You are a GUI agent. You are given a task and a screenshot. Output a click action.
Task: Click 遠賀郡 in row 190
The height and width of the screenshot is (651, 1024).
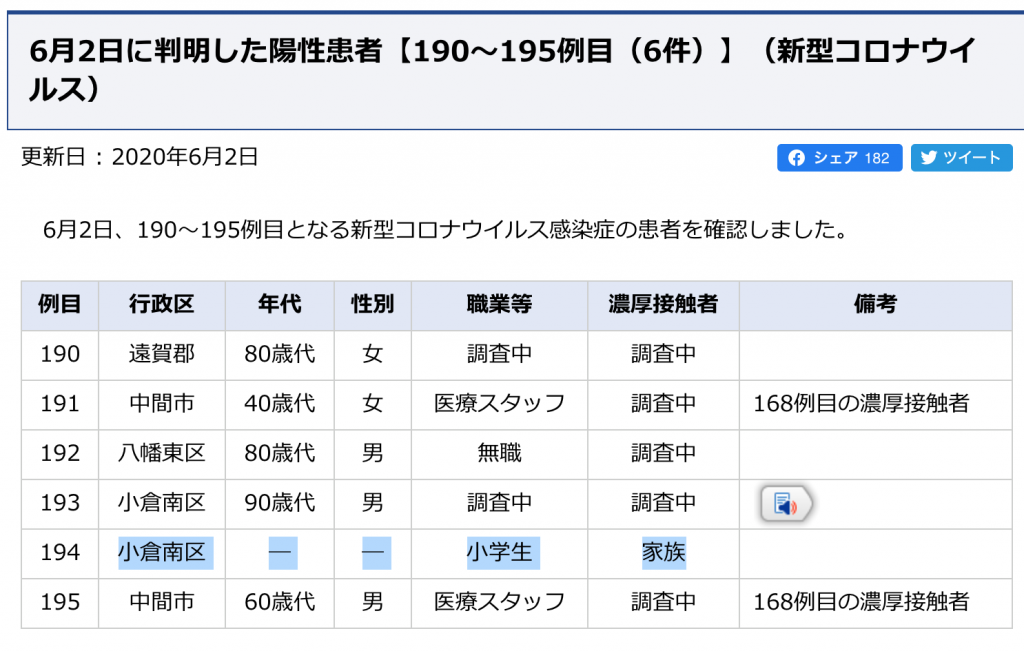(161, 354)
